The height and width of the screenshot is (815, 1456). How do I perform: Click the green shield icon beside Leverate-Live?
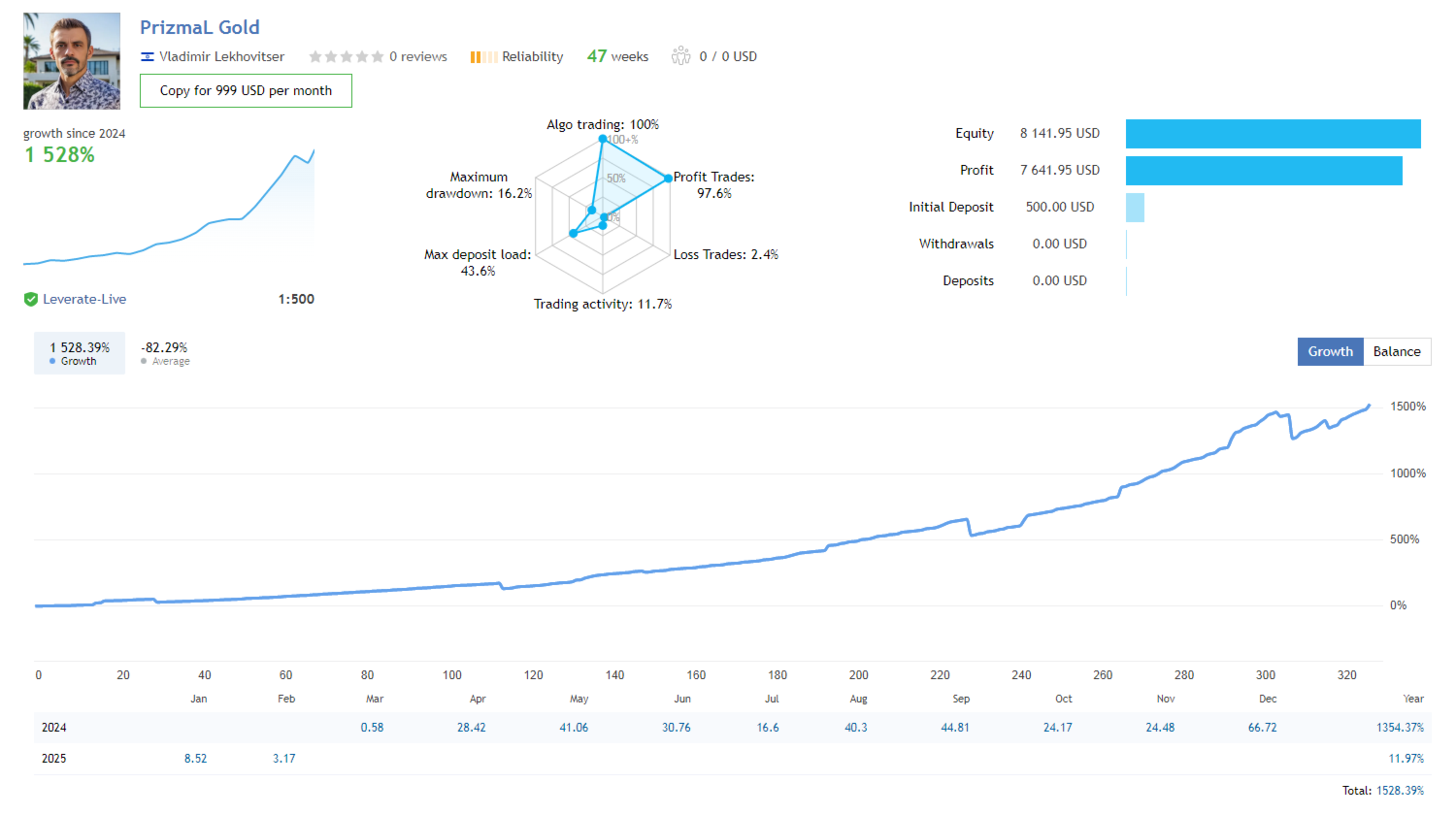coord(31,300)
